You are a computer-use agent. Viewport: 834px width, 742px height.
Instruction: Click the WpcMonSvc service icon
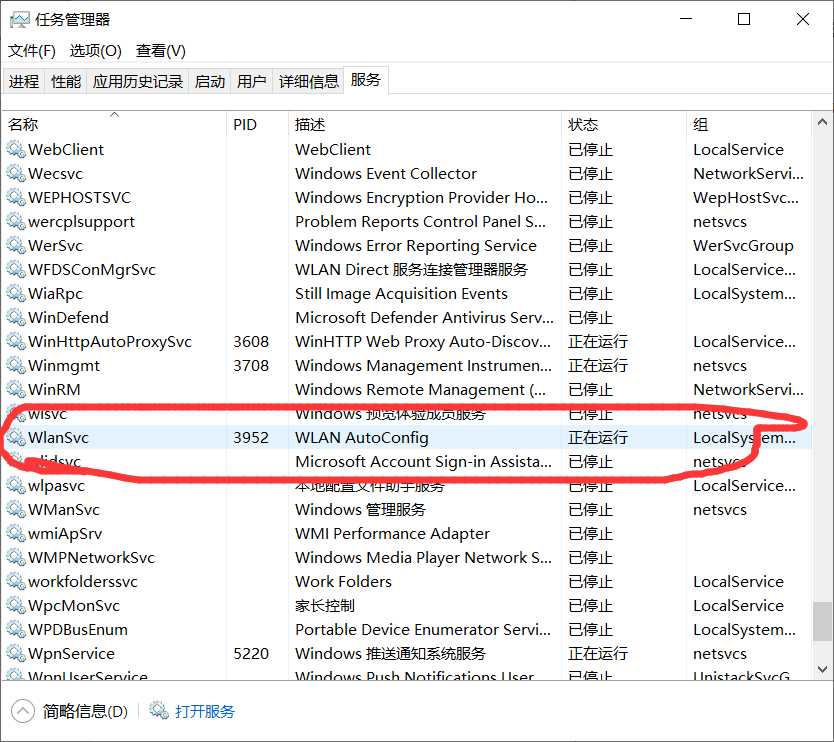[x=16, y=605]
